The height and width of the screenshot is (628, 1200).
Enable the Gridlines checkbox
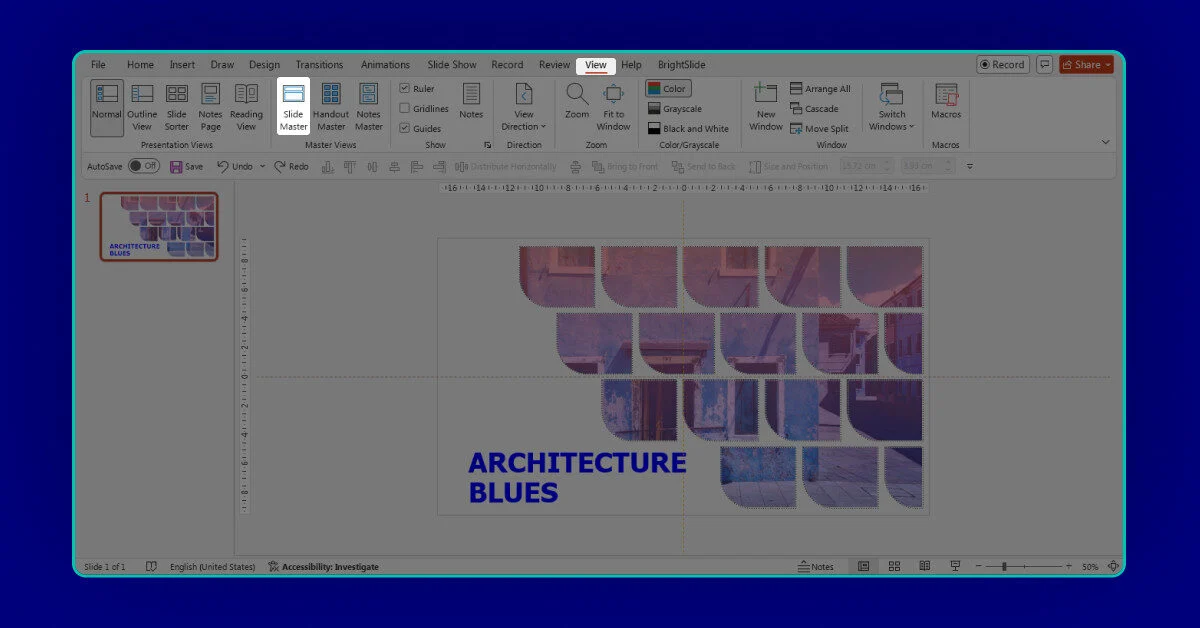[x=405, y=109]
